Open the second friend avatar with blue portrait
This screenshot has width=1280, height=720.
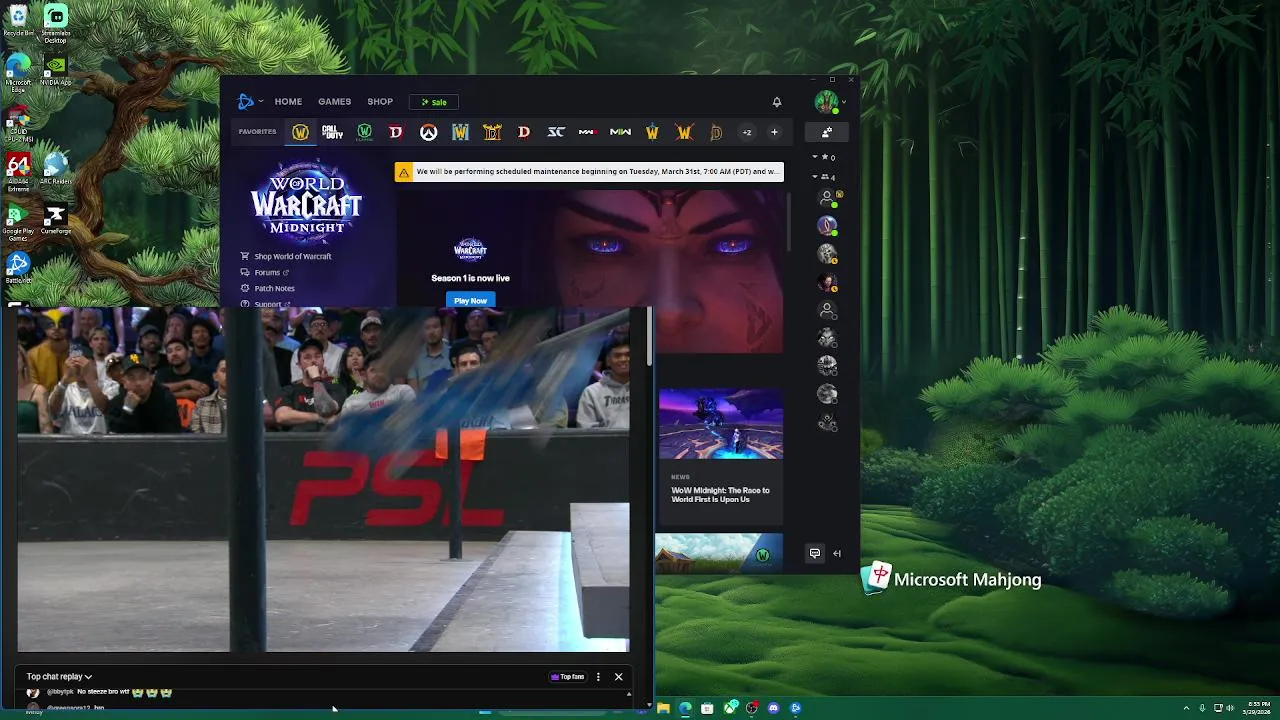(x=827, y=226)
